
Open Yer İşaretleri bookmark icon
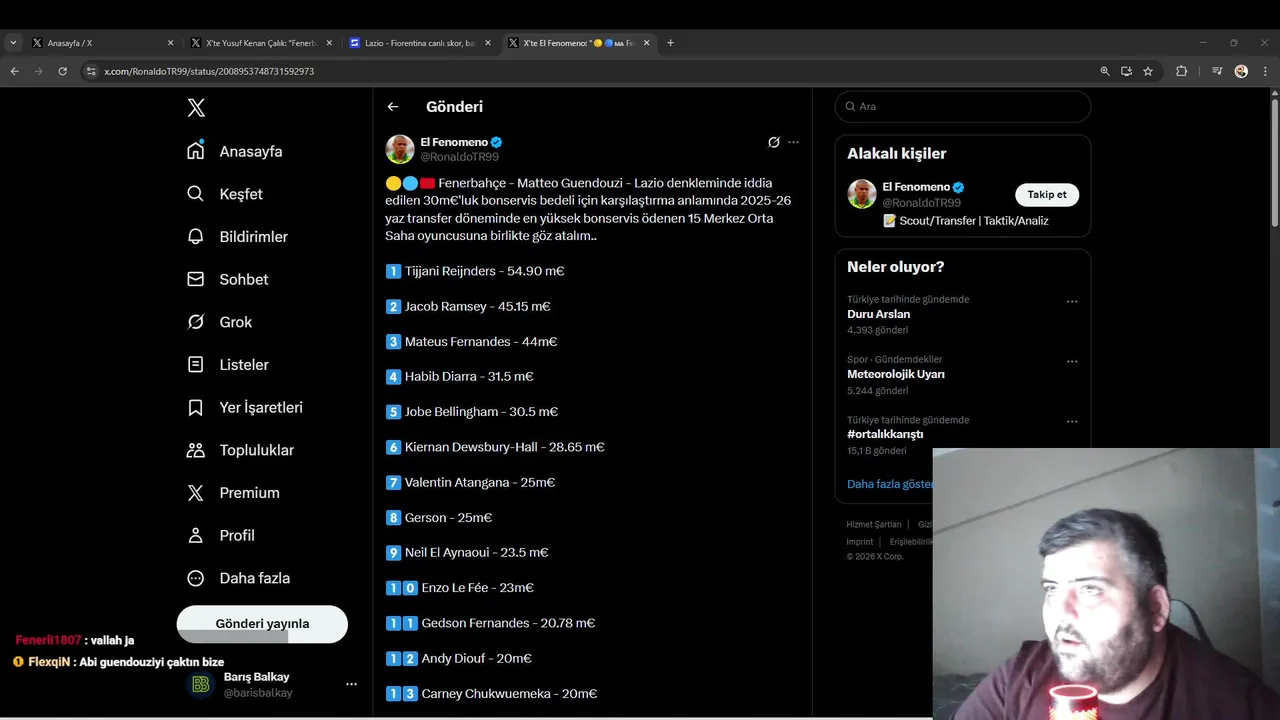click(x=196, y=407)
